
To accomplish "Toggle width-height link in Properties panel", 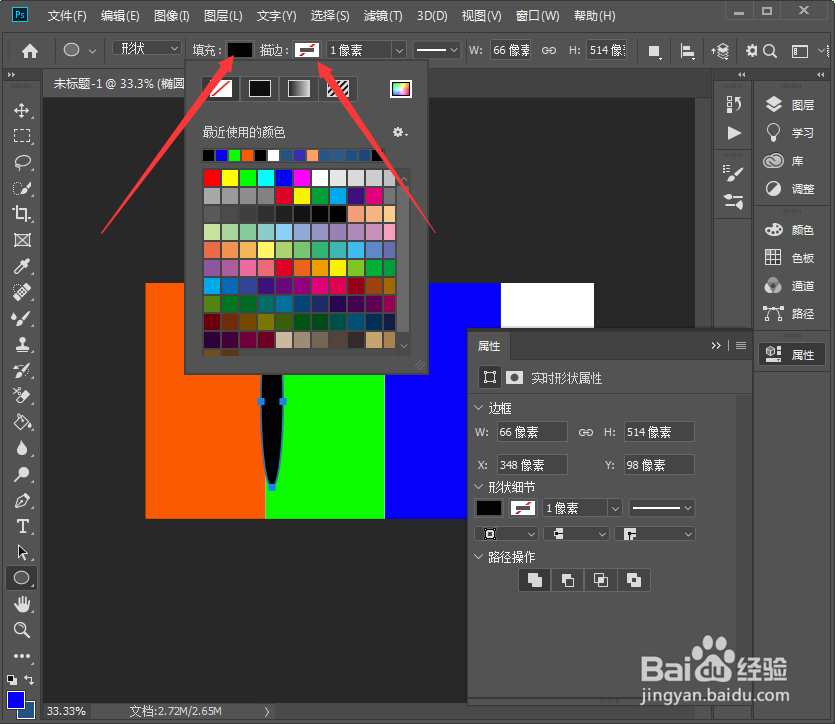I will pyautogui.click(x=585, y=432).
